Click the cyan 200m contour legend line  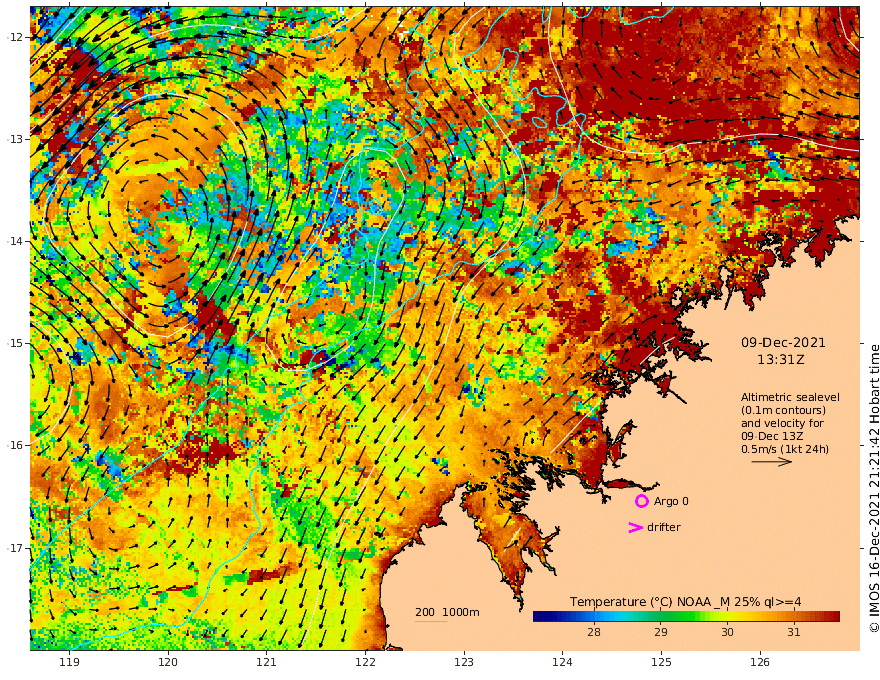pos(431,622)
